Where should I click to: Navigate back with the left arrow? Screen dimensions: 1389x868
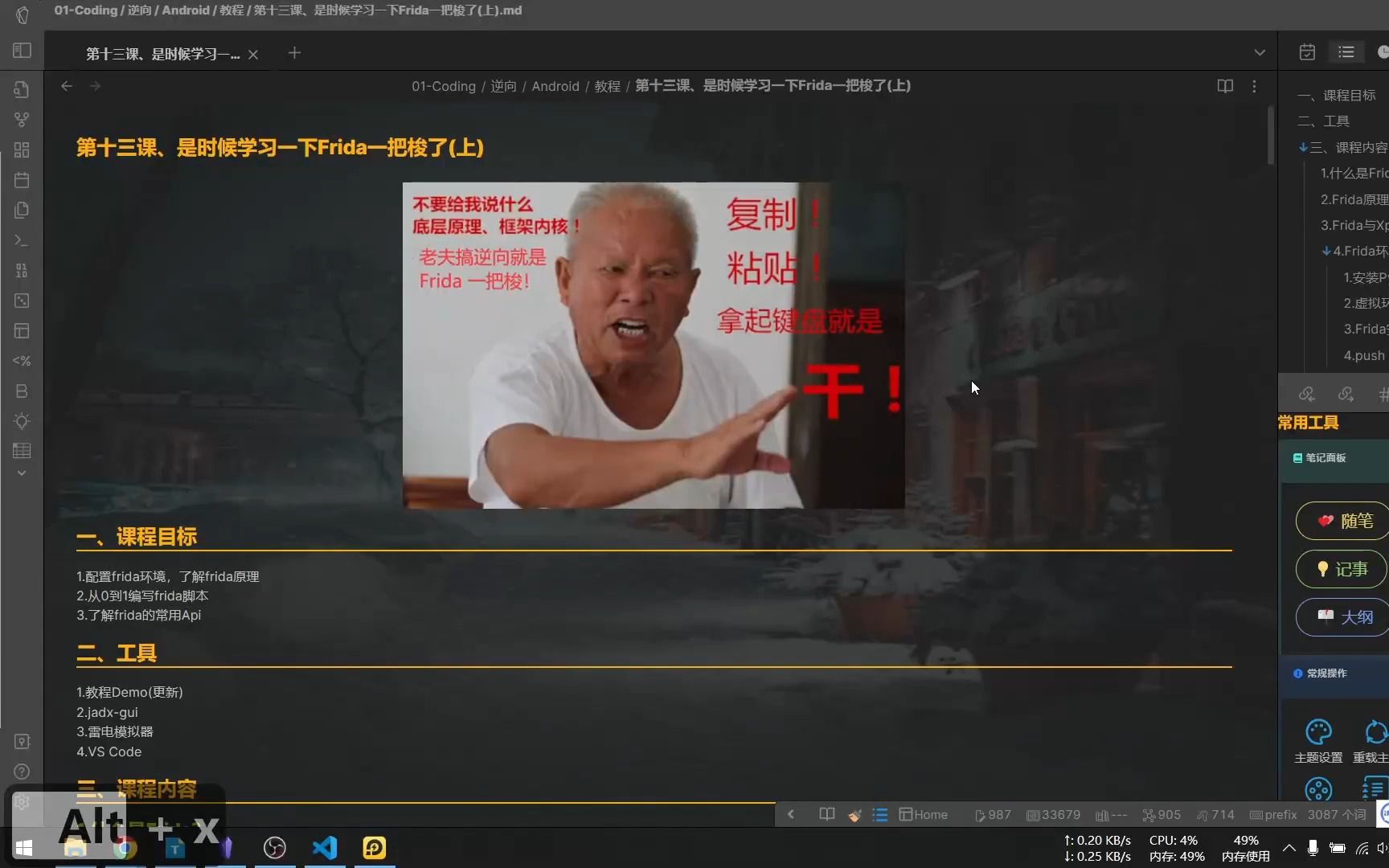click(x=67, y=86)
